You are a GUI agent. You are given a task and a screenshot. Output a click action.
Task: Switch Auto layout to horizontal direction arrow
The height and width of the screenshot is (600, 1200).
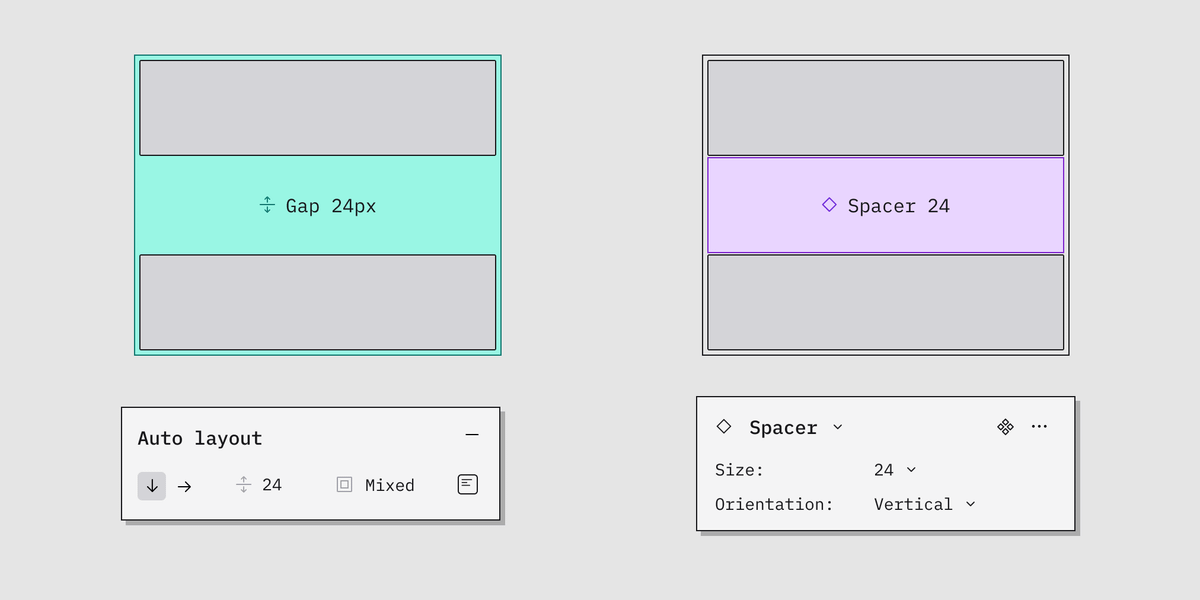pos(185,486)
